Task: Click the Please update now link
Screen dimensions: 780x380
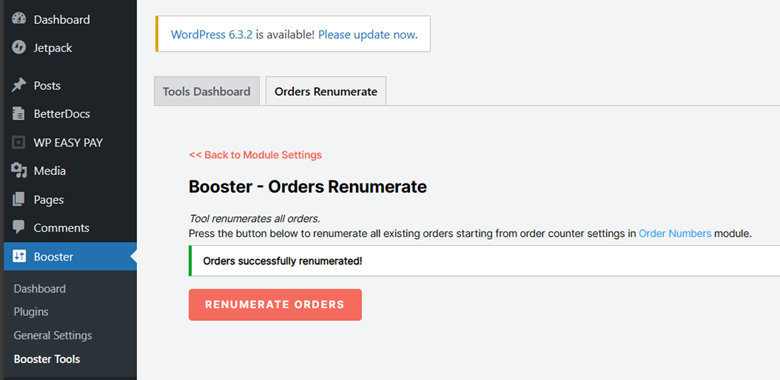Action: (x=367, y=34)
